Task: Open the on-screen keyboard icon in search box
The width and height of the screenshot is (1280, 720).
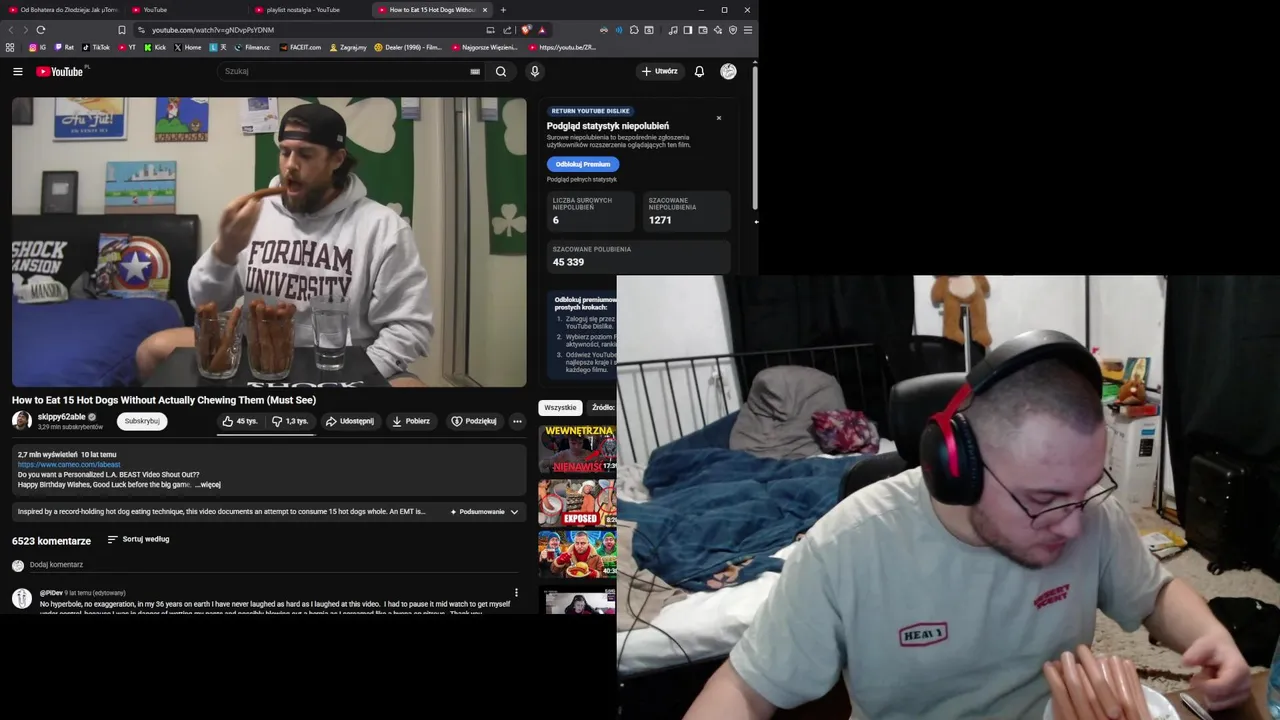Action: click(475, 71)
